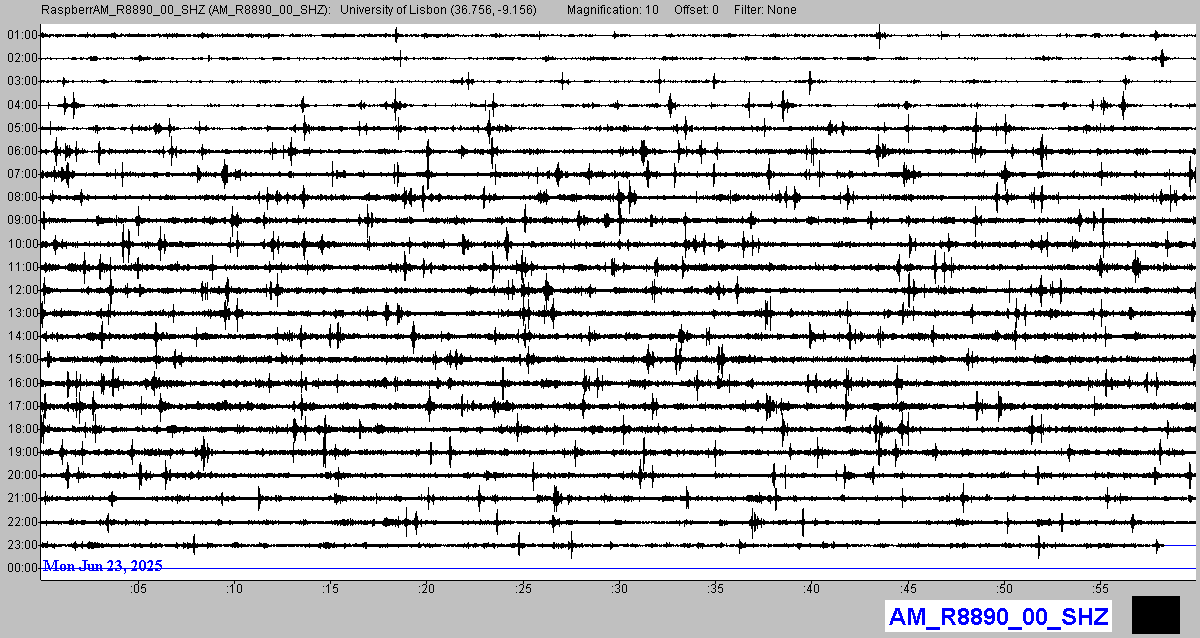This screenshot has width=1200, height=638.
Task: Click the Mon Jun 23, 2025 date text
Action: [102, 566]
